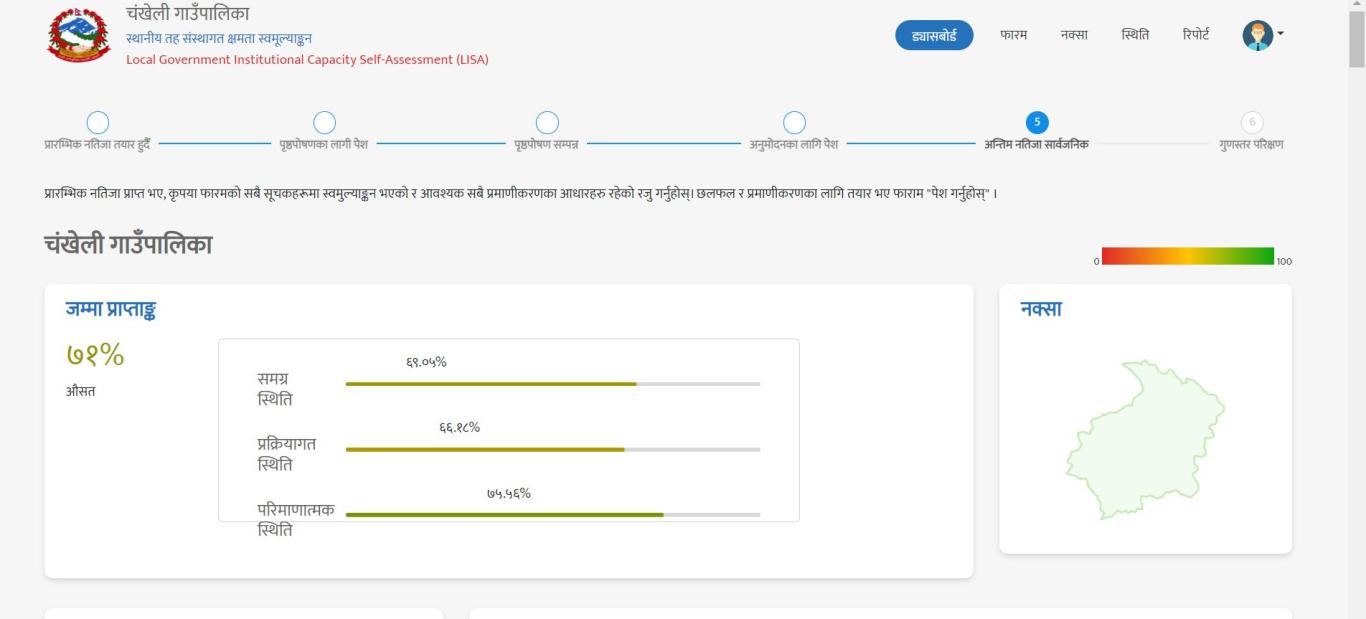Screen dimensions: 1366x619
Task: Go to the नक्सा navigation item
Action: (x=1074, y=35)
